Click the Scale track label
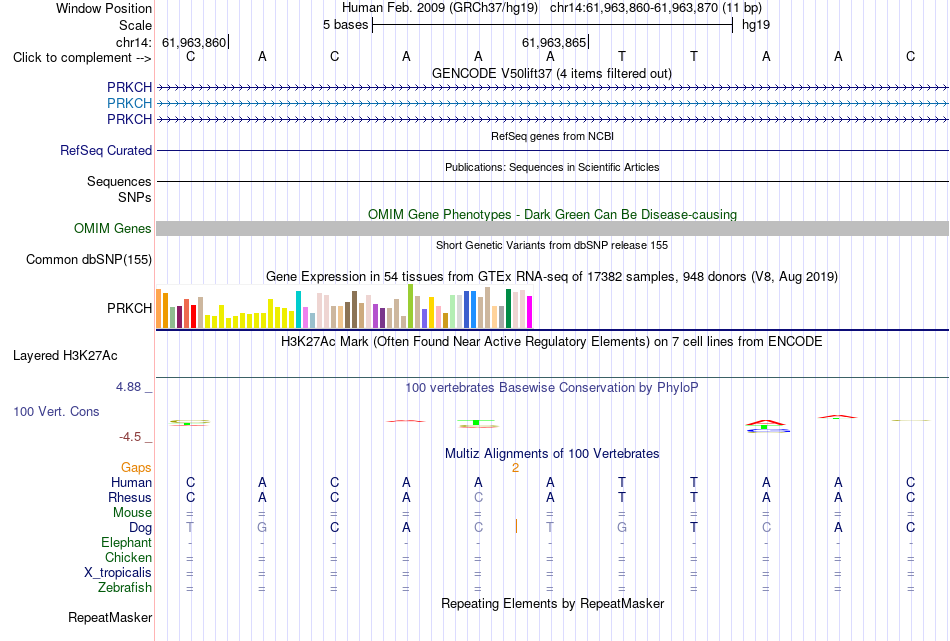 click(135, 25)
